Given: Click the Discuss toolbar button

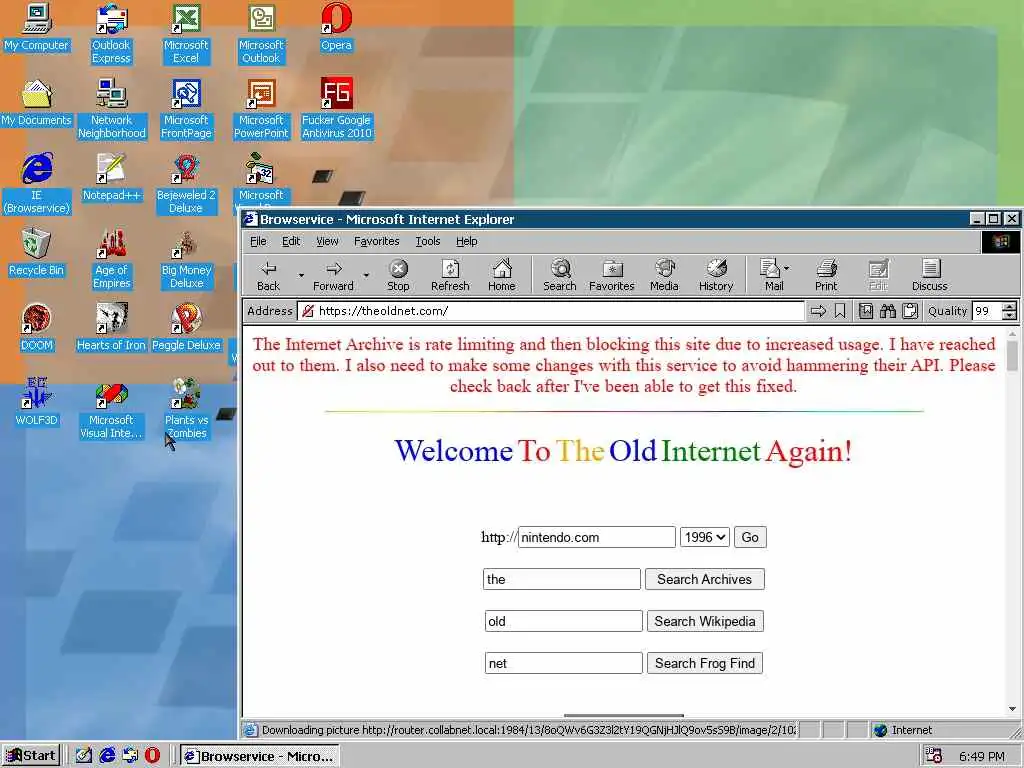Looking at the screenshot, I should (x=929, y=276).
